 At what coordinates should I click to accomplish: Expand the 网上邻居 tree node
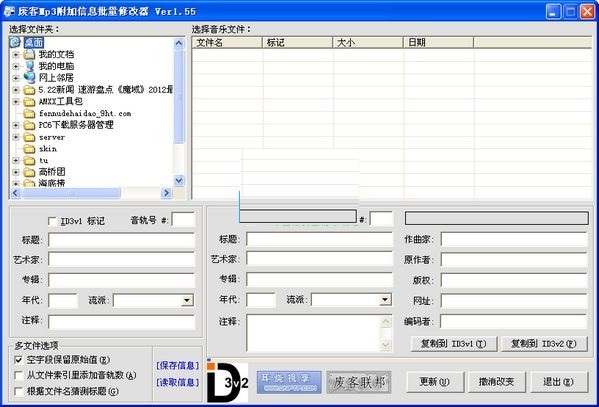pos(16,78)
